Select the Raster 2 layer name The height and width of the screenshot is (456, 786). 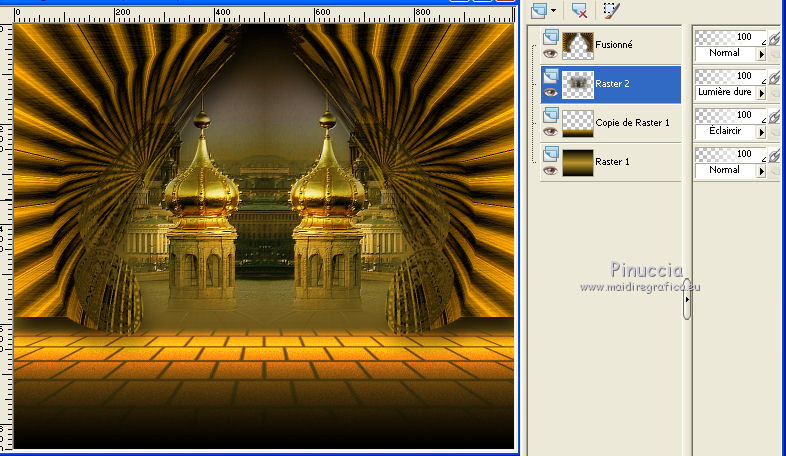point(612,84)
